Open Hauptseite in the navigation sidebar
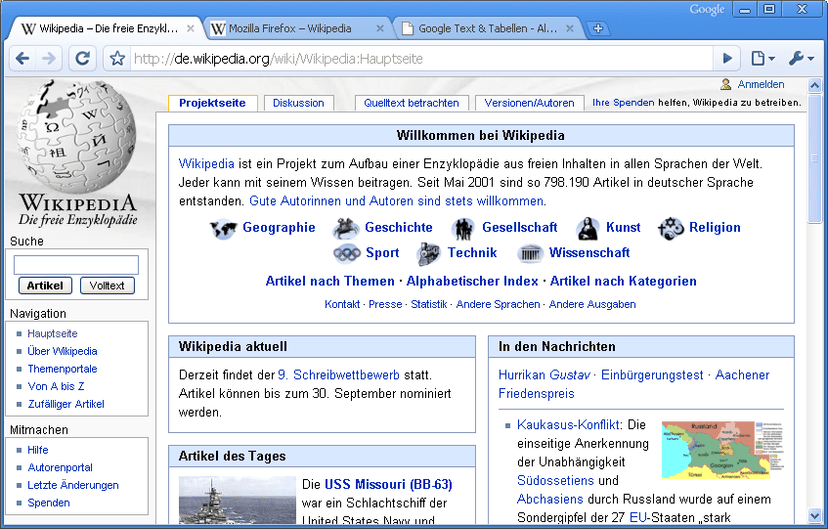The width and height of the screenshot is (828, 529). 52,334
